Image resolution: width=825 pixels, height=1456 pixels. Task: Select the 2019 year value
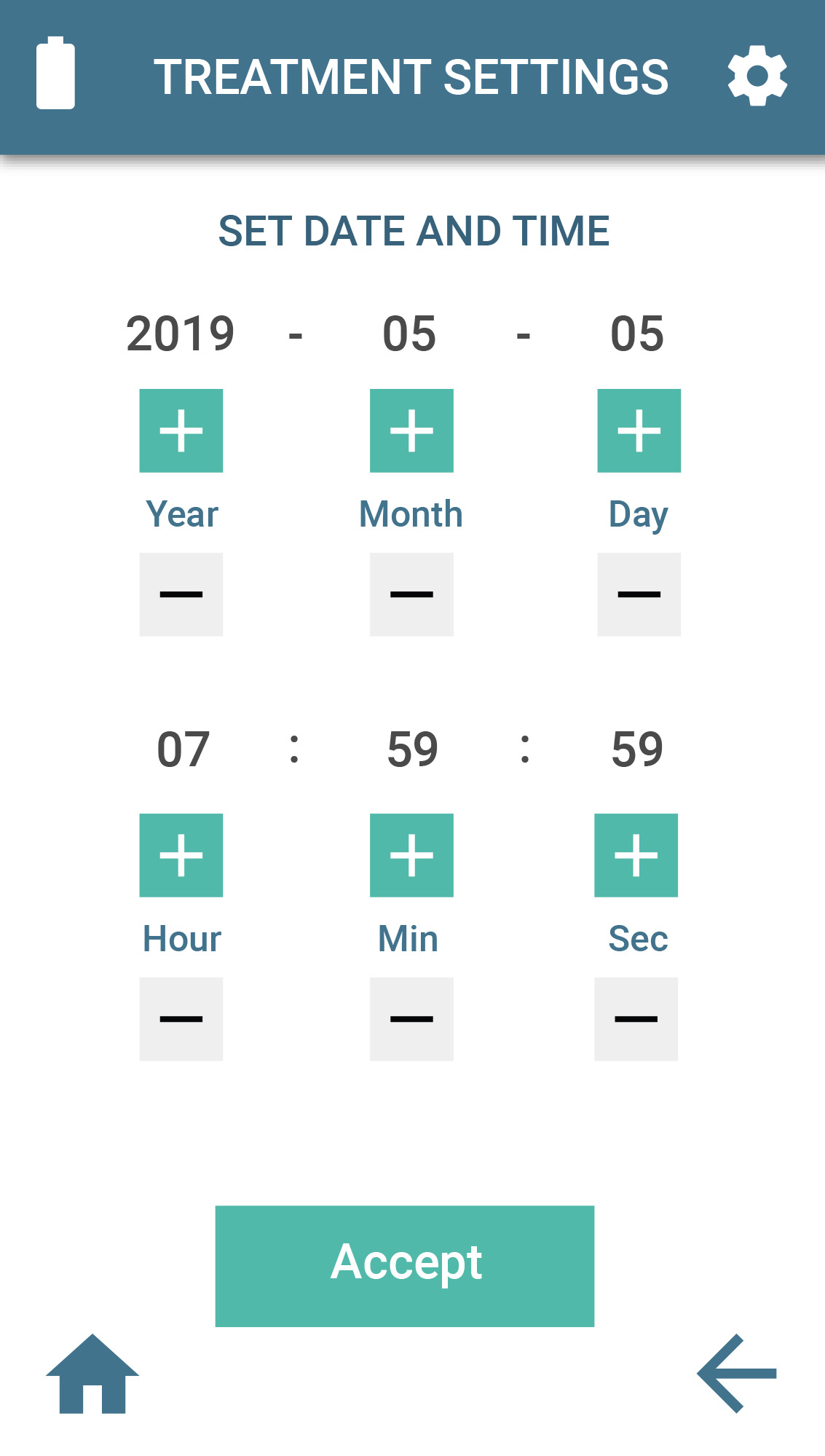[181, 334]
